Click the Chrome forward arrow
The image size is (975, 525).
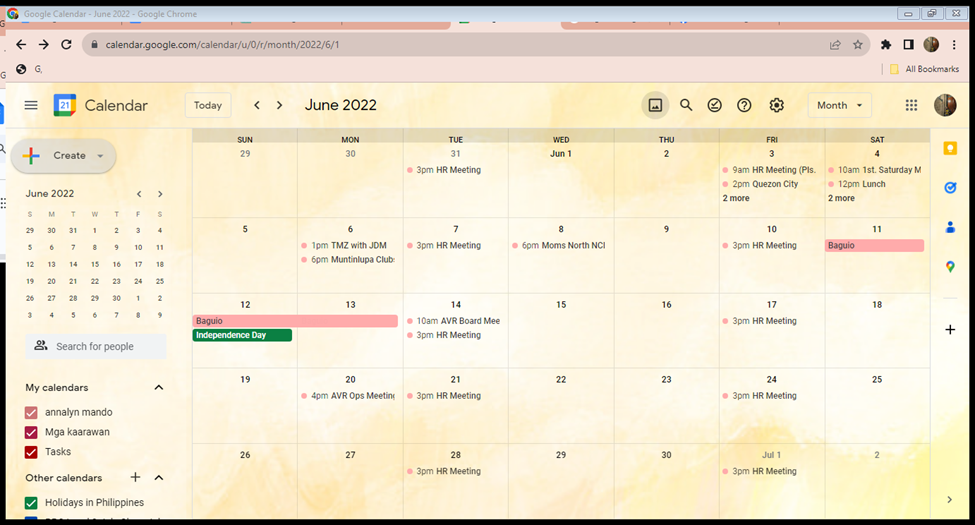44,44
